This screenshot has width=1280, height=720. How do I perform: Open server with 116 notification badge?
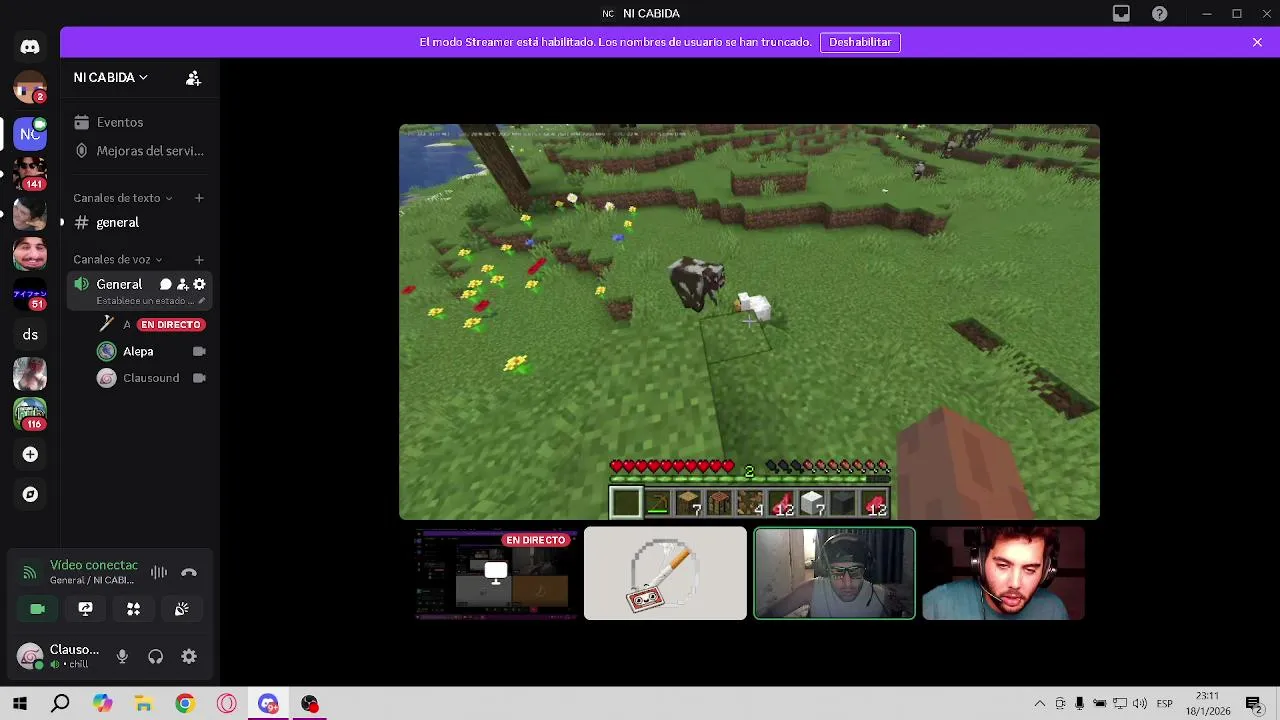pos(30,414)
